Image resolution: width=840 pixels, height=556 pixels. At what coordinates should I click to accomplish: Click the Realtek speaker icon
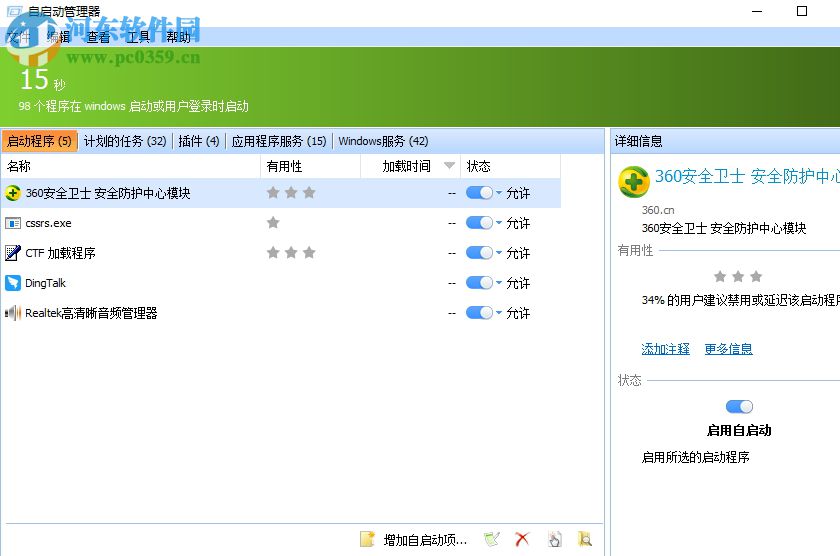(x=13, y=313)
